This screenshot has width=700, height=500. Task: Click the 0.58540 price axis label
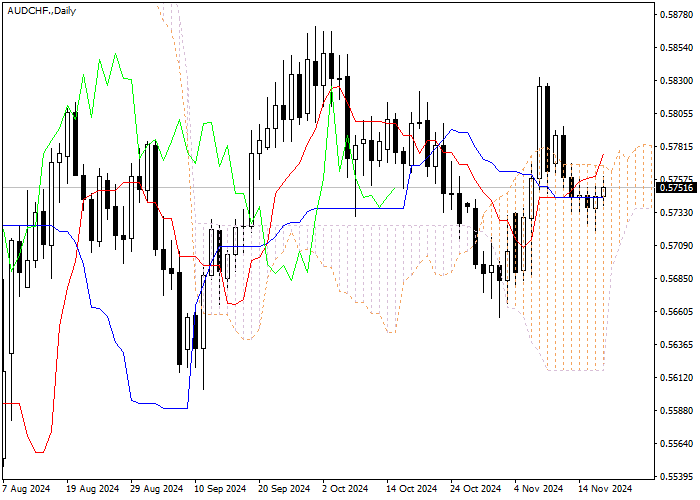tap(677, 48)
